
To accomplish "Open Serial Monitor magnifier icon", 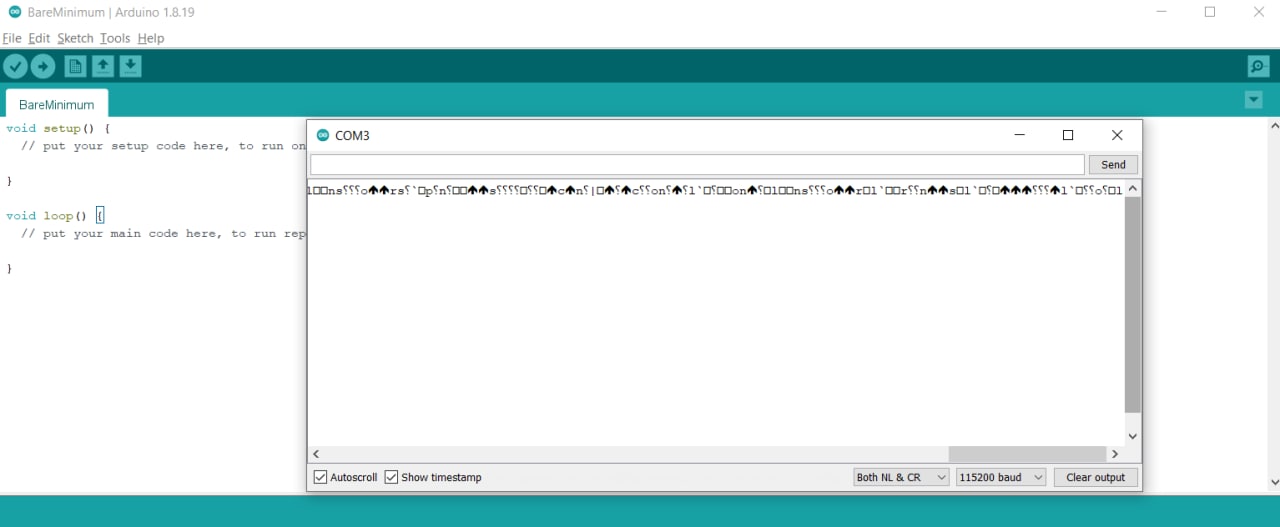I will 1258,67.
